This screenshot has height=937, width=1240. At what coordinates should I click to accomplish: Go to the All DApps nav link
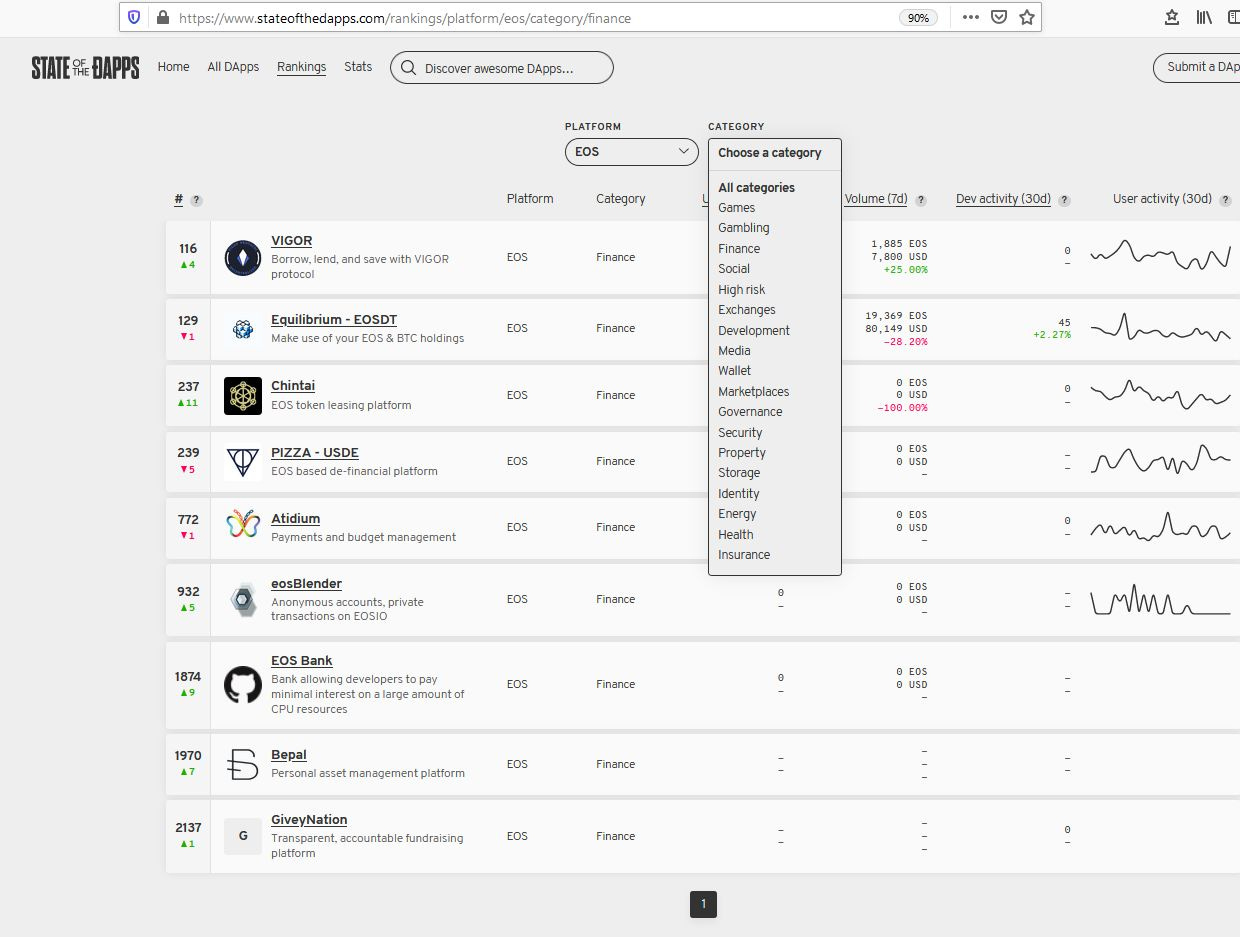coord(233,67)
